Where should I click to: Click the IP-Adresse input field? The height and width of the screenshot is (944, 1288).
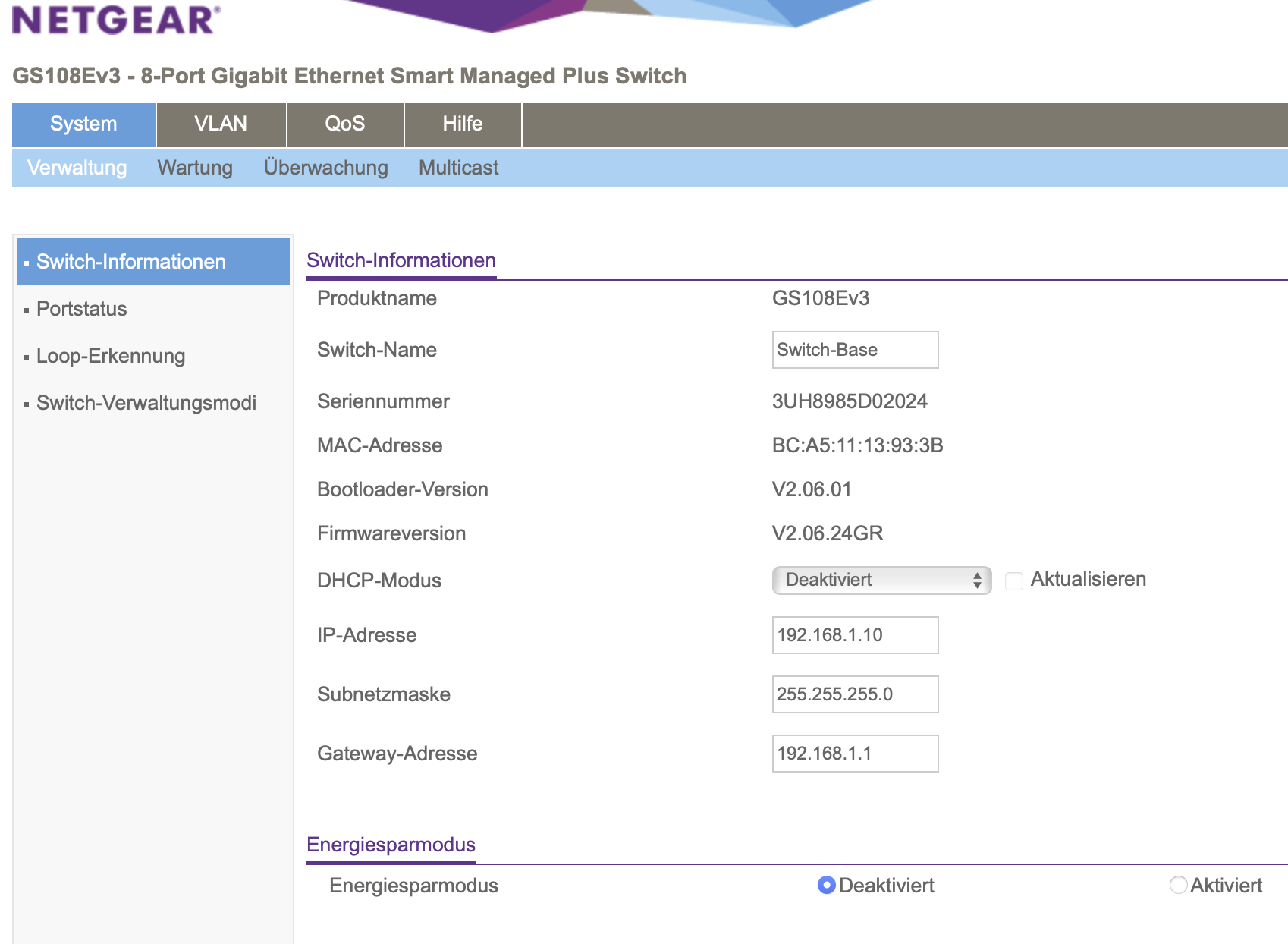[855, 635]
